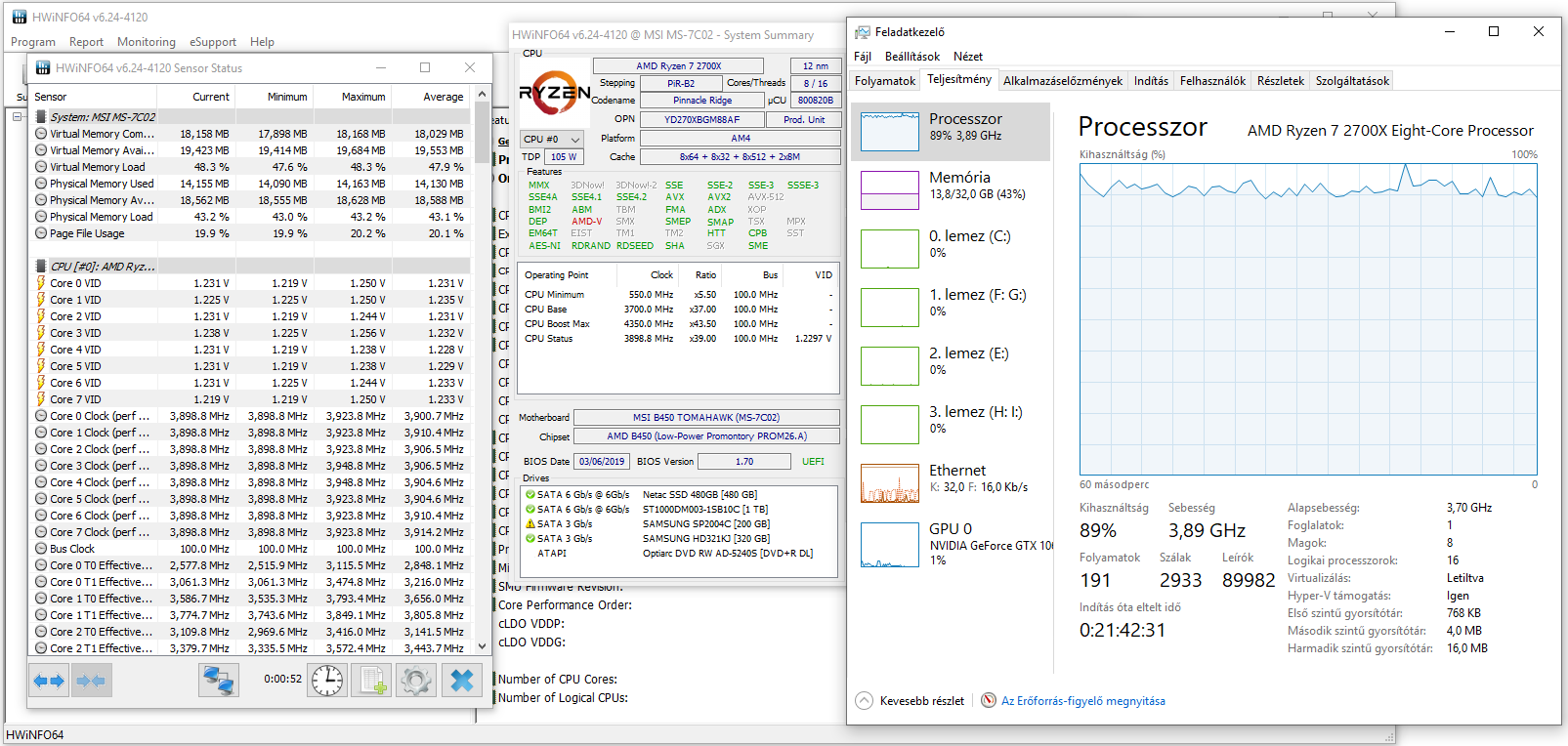Click the Sensor Status window title icon
The height and width of the screenshot is (746, 1568).
coord(43,67)
